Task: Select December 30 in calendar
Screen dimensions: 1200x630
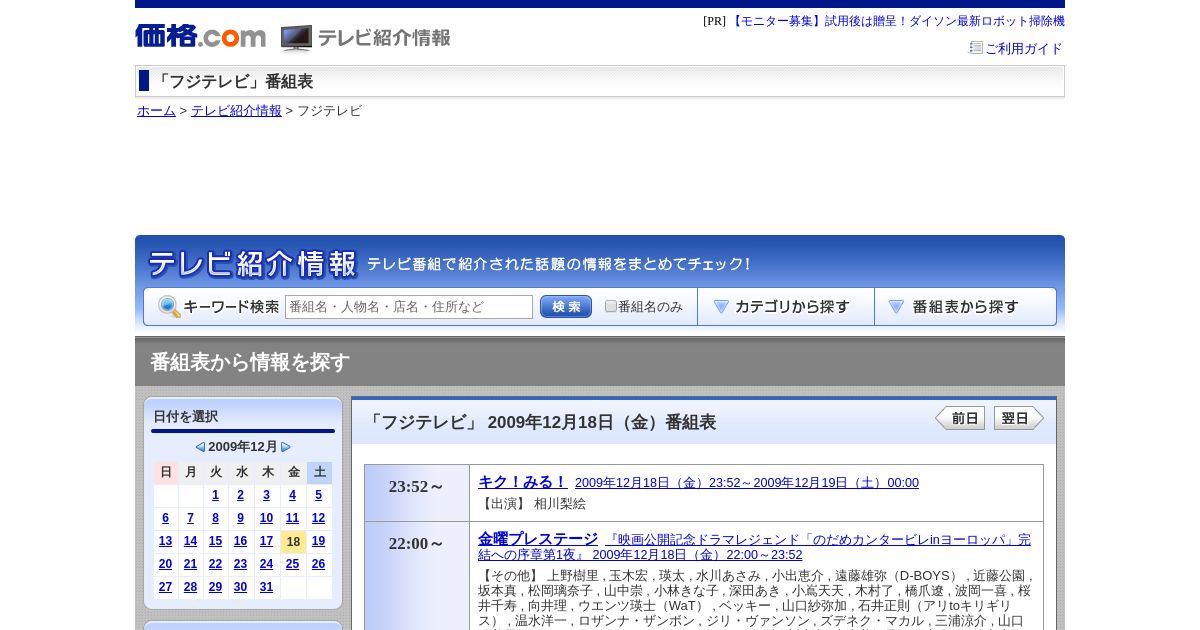Action: point(241,587)
